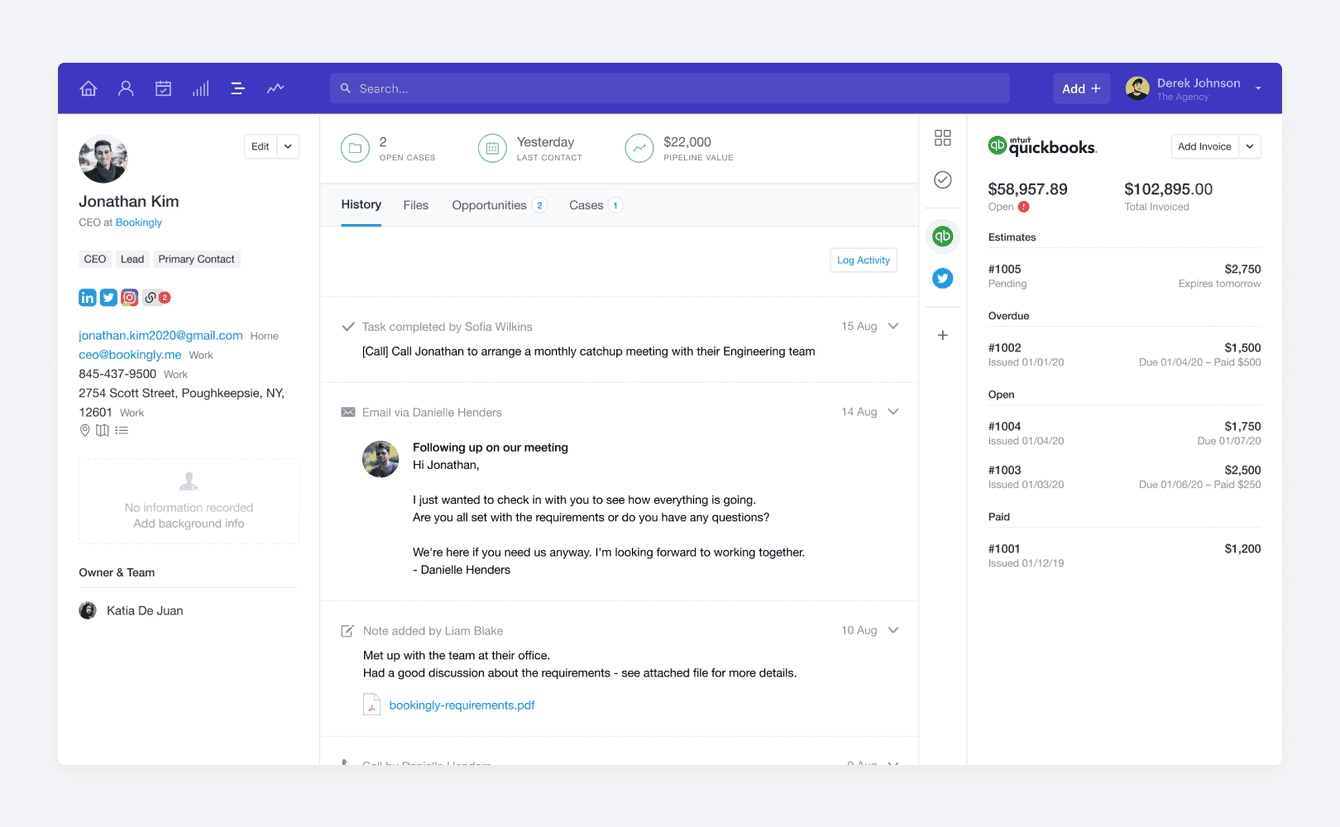Click jonathan.kim2020@gmail.com email link

tap(160, 335)
